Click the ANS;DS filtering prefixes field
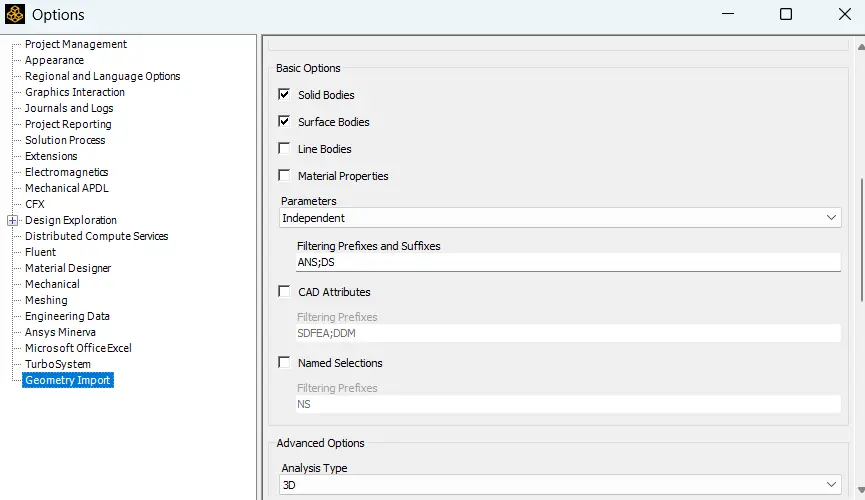 click(x=568, y=262)
